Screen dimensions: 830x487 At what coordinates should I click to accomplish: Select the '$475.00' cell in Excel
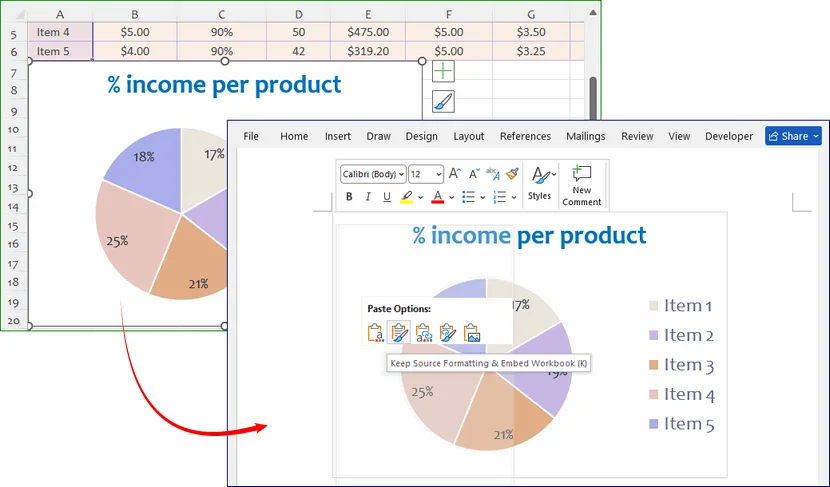(368, 32)
